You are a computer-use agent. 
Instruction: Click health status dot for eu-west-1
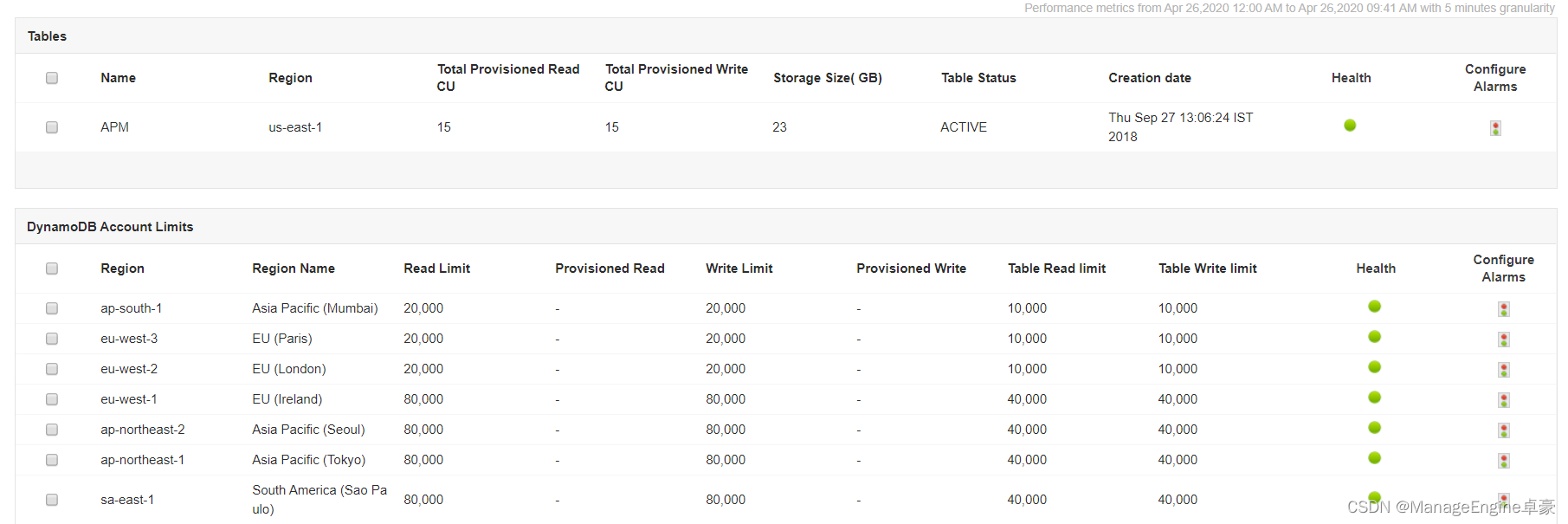[1374, 398]
